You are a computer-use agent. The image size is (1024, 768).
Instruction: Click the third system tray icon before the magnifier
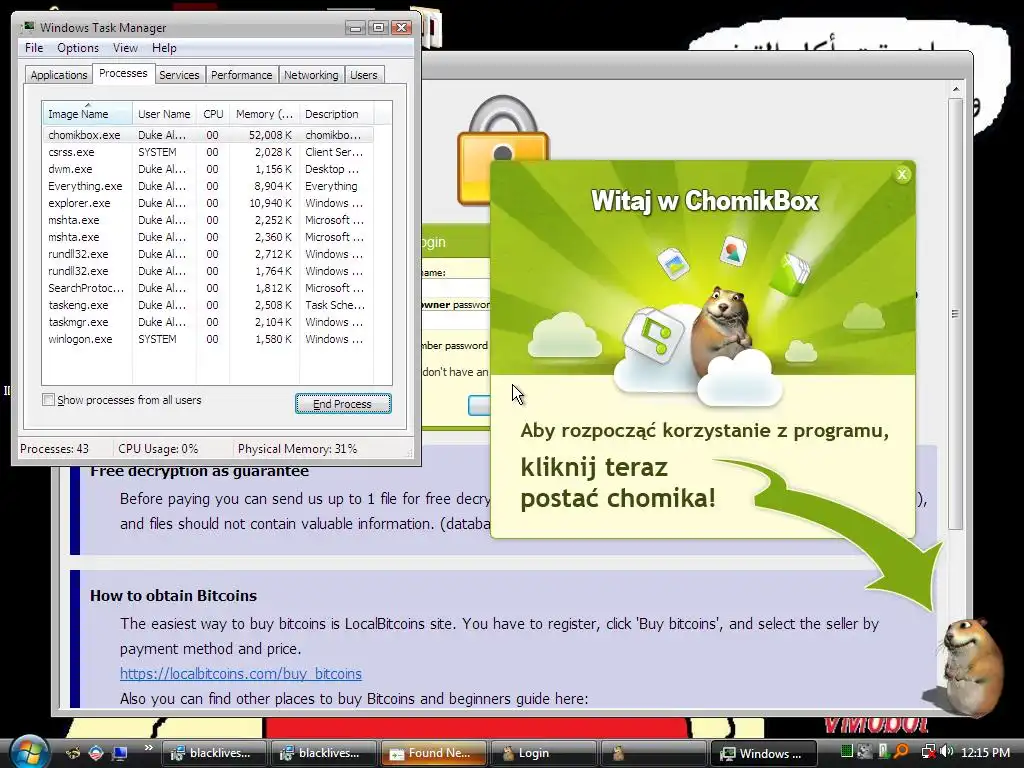[883, 752]
